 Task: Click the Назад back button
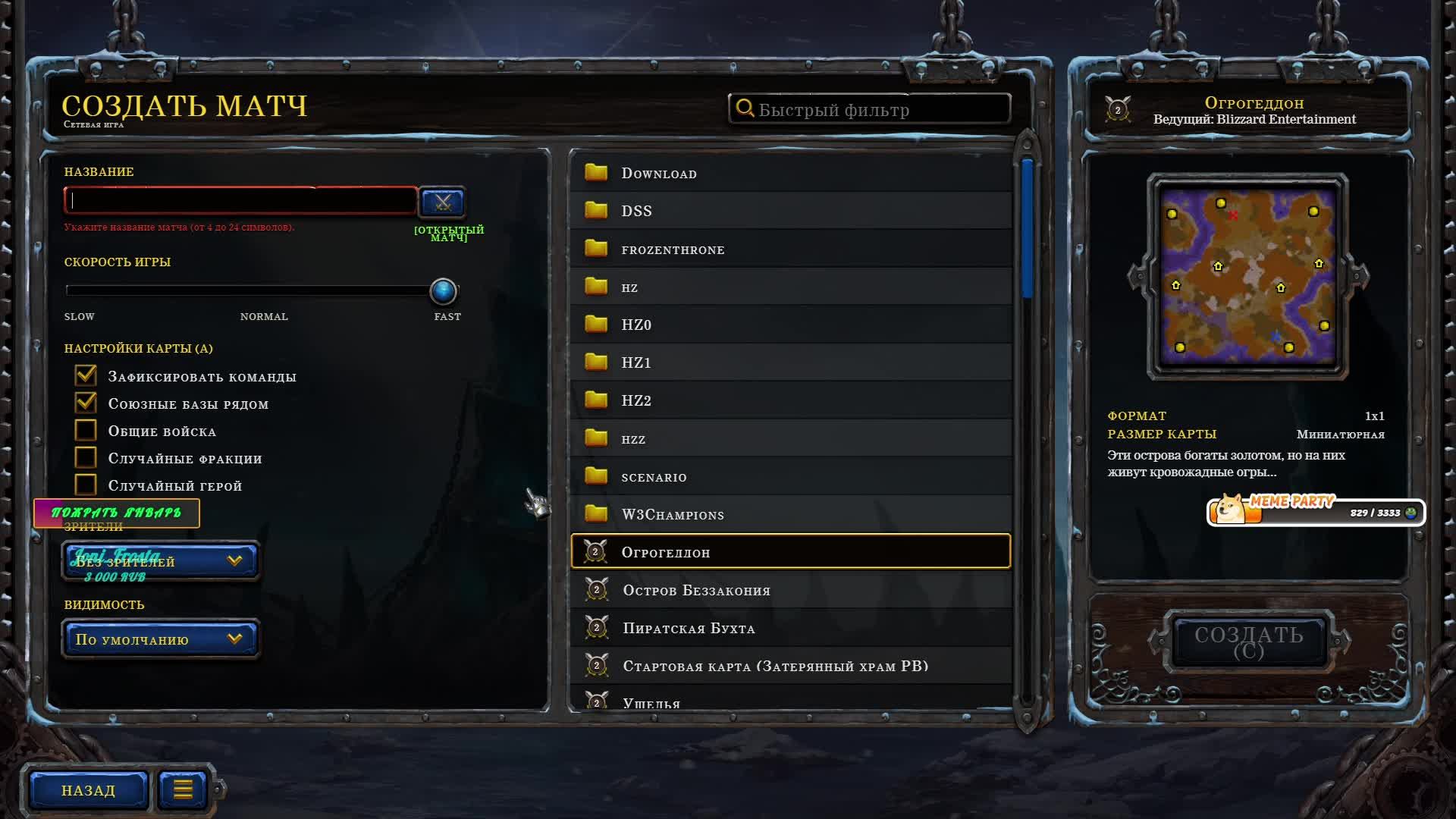89,790
